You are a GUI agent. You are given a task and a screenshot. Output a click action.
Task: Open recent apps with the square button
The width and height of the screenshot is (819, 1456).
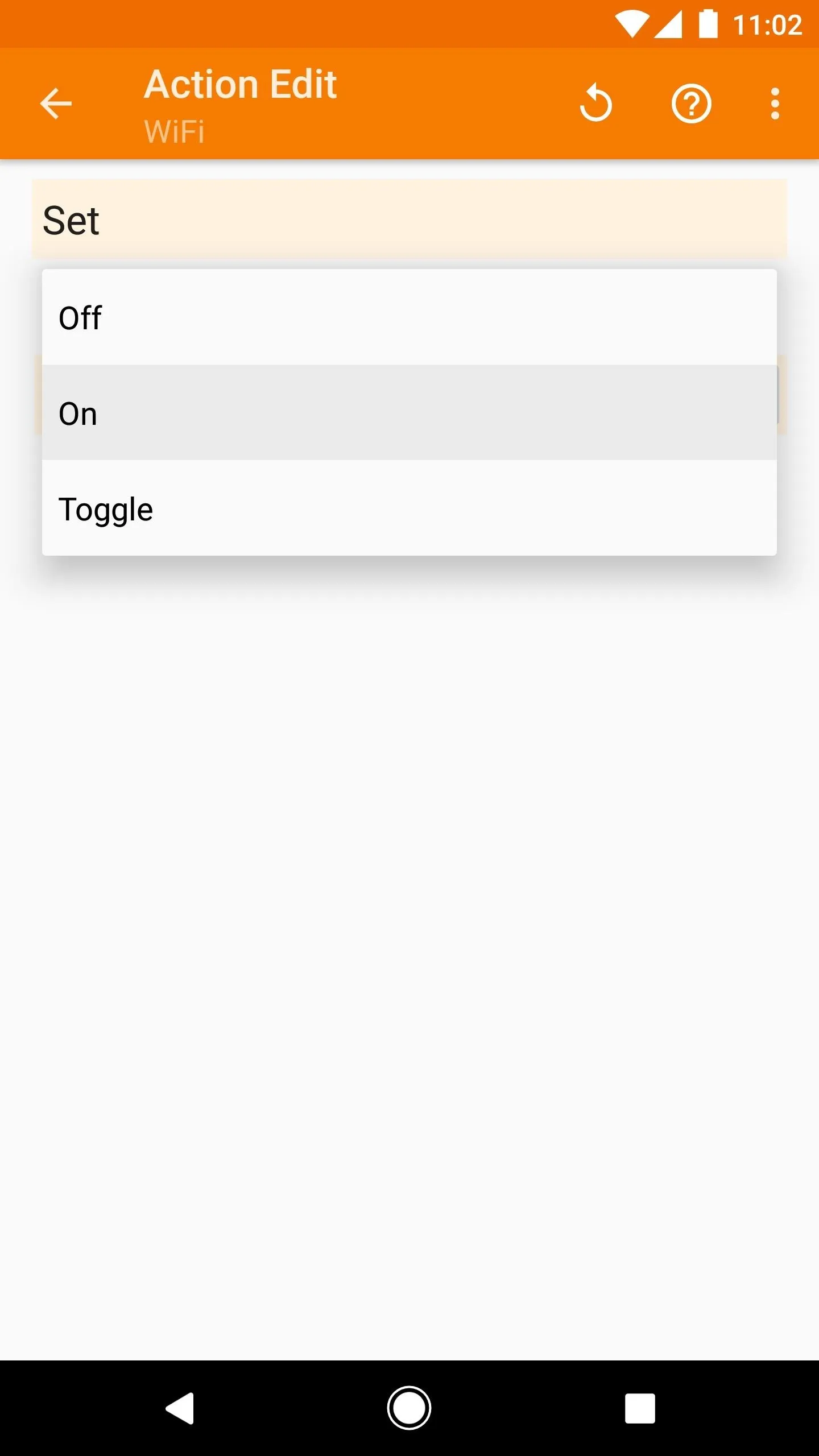640,1408
